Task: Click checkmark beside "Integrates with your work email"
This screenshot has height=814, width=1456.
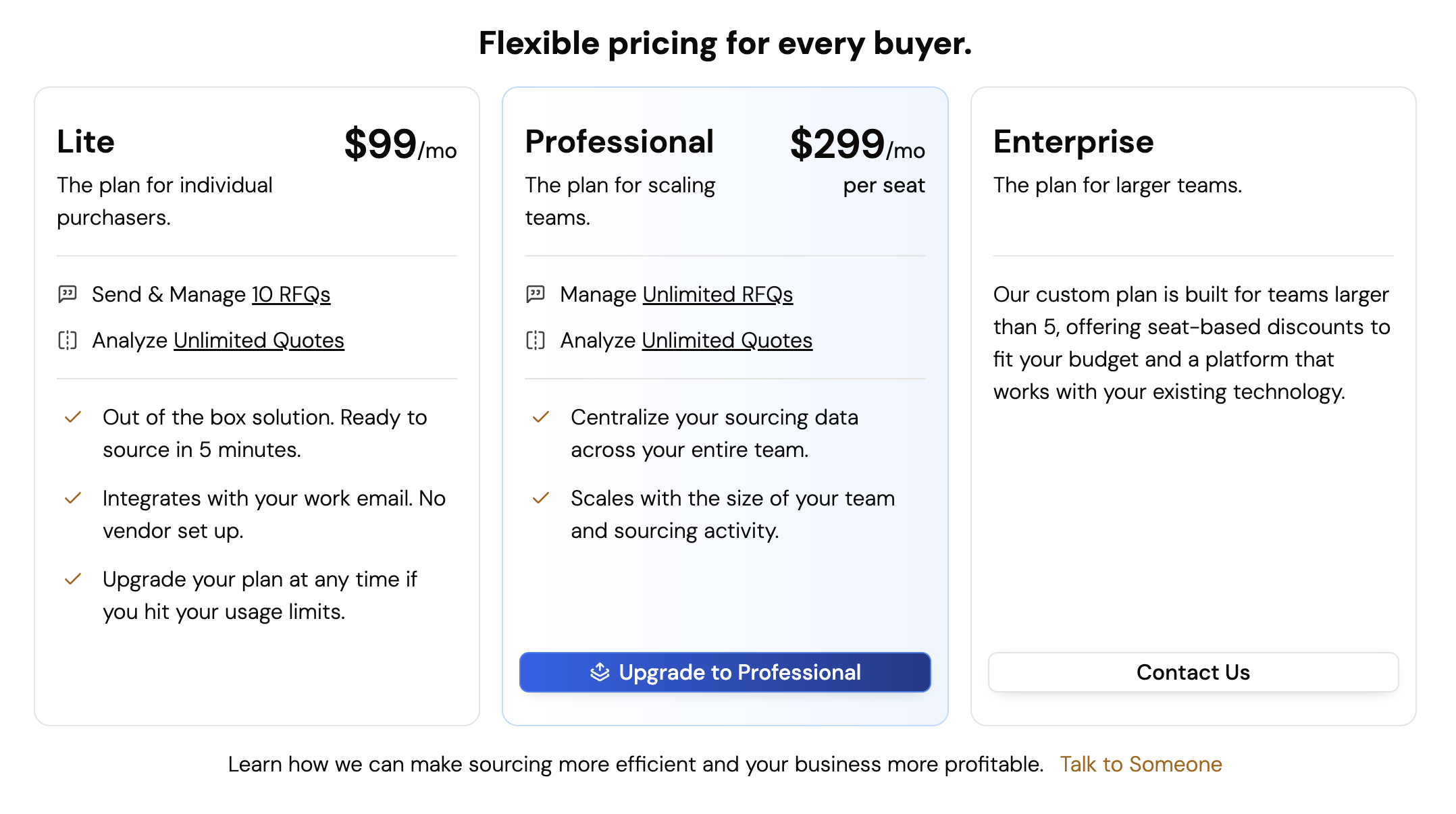Action: 73,498
